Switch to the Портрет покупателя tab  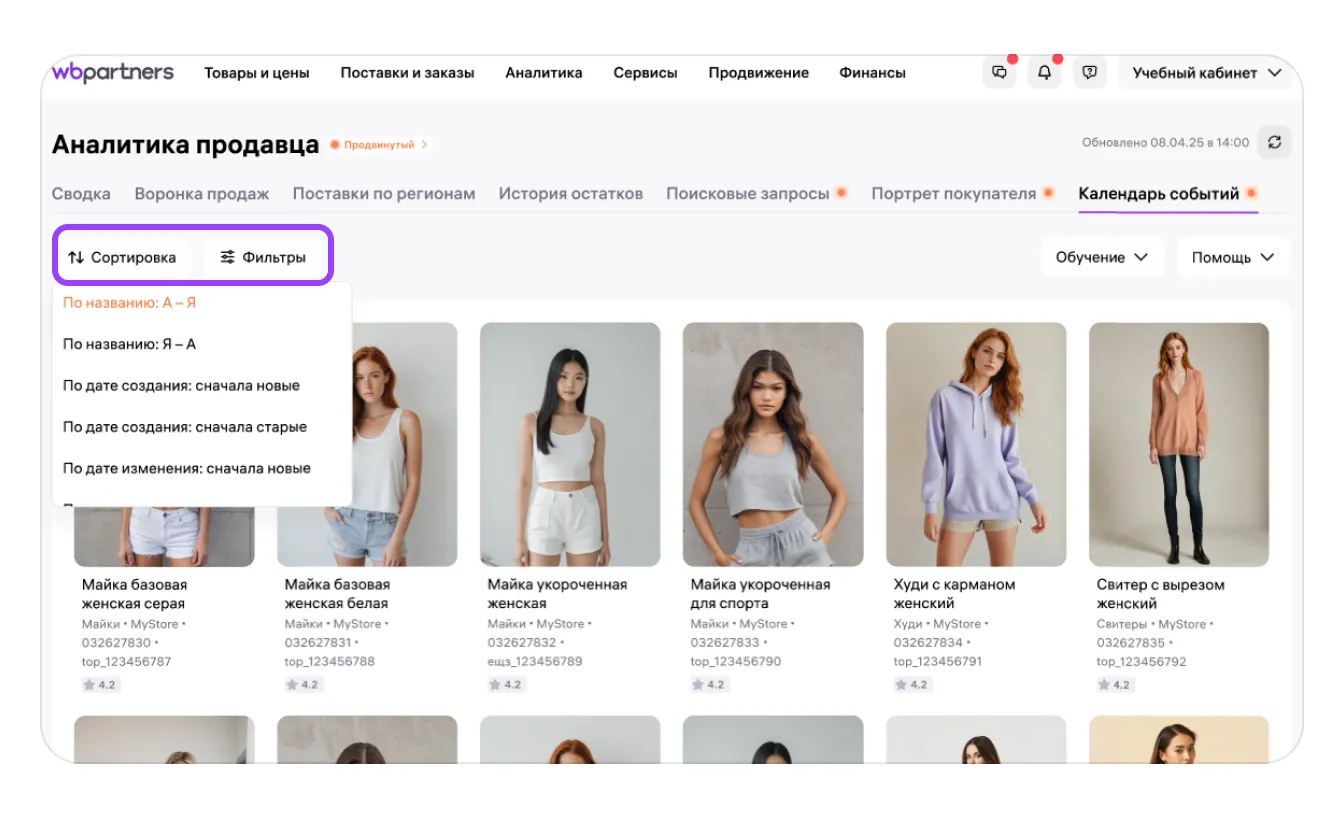point(953,194)
